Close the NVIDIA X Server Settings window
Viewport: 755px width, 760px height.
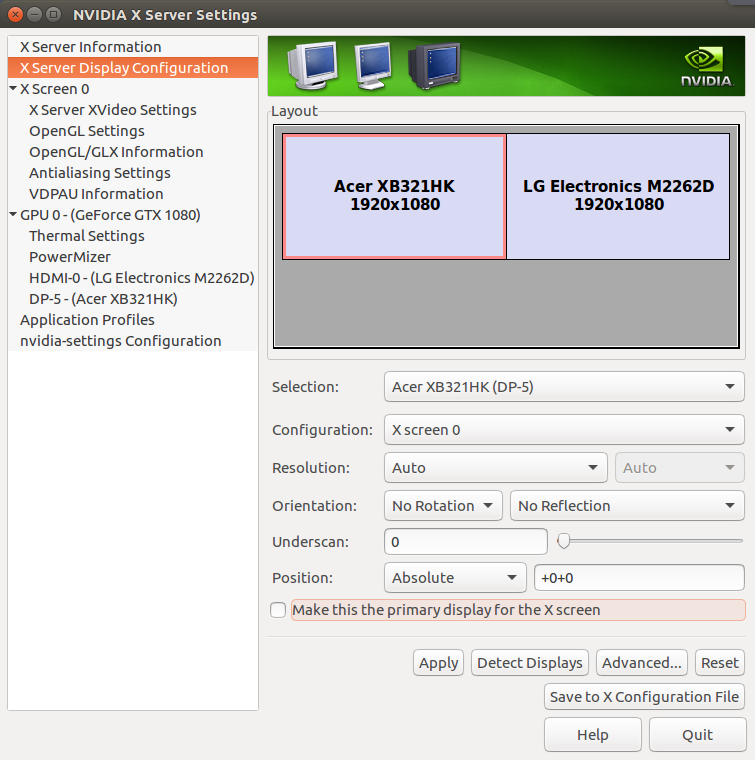16,15
